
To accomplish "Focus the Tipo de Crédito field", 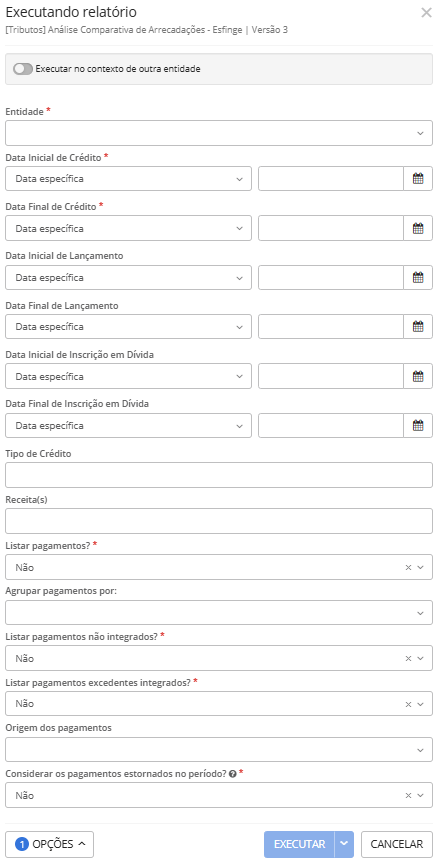I will click(x=219, y=475).
